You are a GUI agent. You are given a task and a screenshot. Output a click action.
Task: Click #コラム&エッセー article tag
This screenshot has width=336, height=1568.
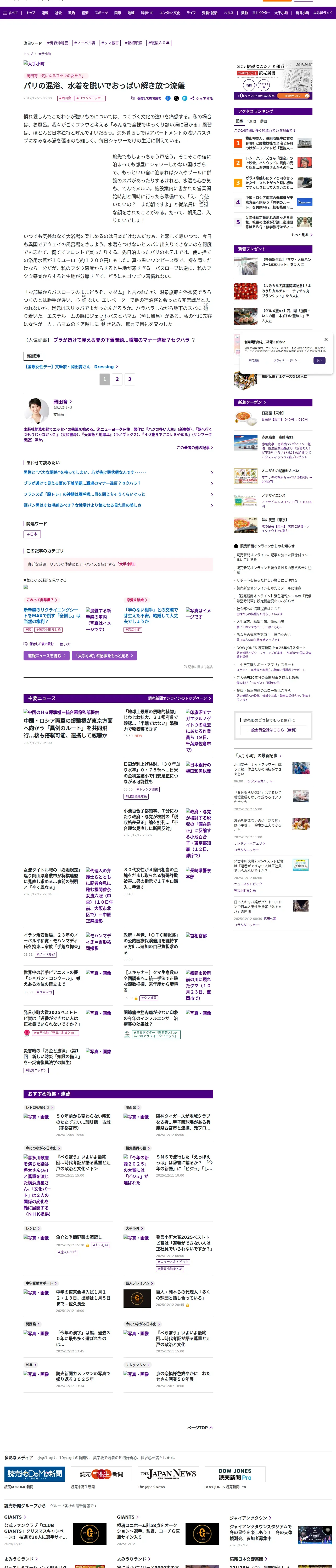[x=90, y=98]
